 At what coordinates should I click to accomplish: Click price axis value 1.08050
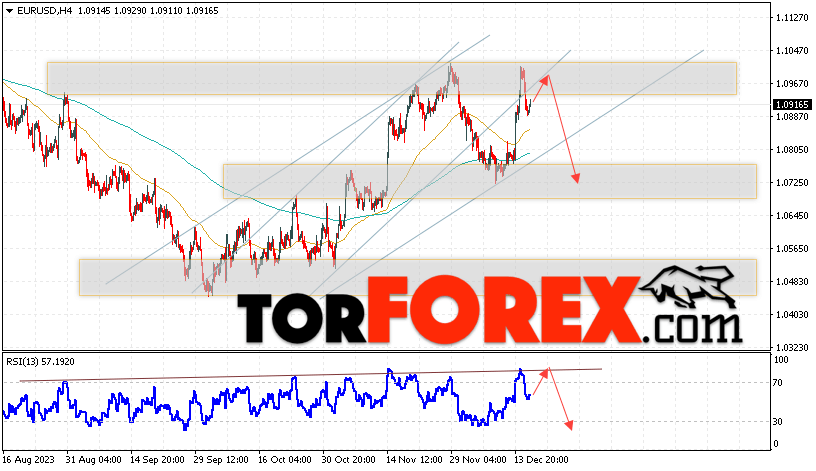click(x=792, y=149)
